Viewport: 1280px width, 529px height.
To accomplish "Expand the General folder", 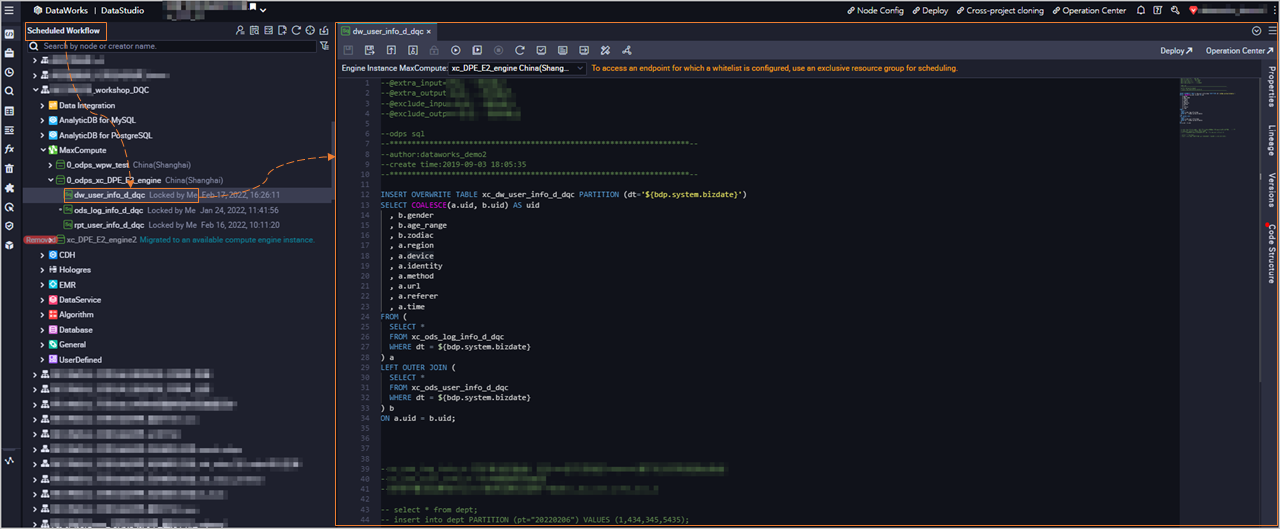I will pos(42,345).
